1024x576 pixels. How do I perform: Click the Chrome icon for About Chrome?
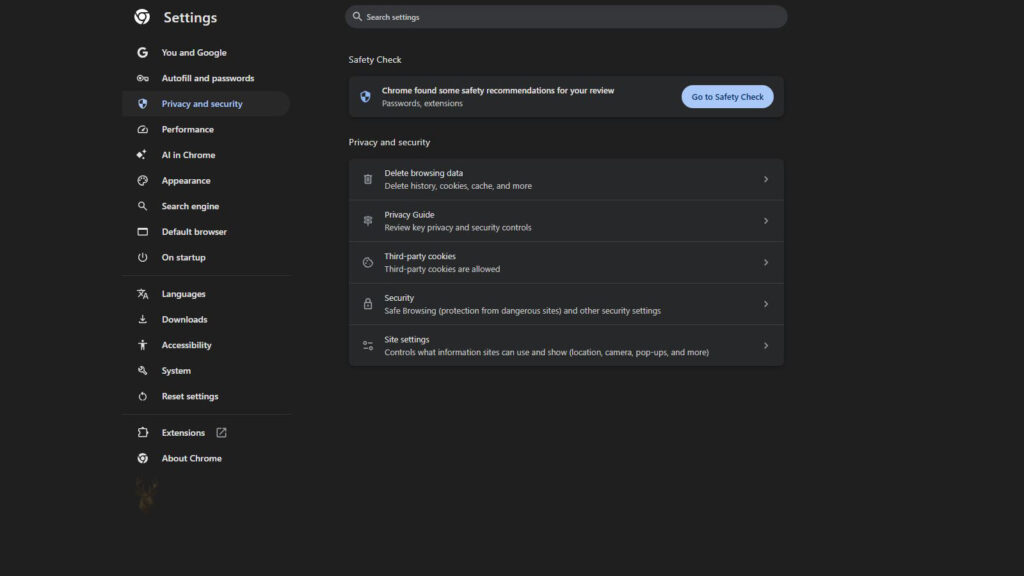pyautogui.click(x=142, y=458)
